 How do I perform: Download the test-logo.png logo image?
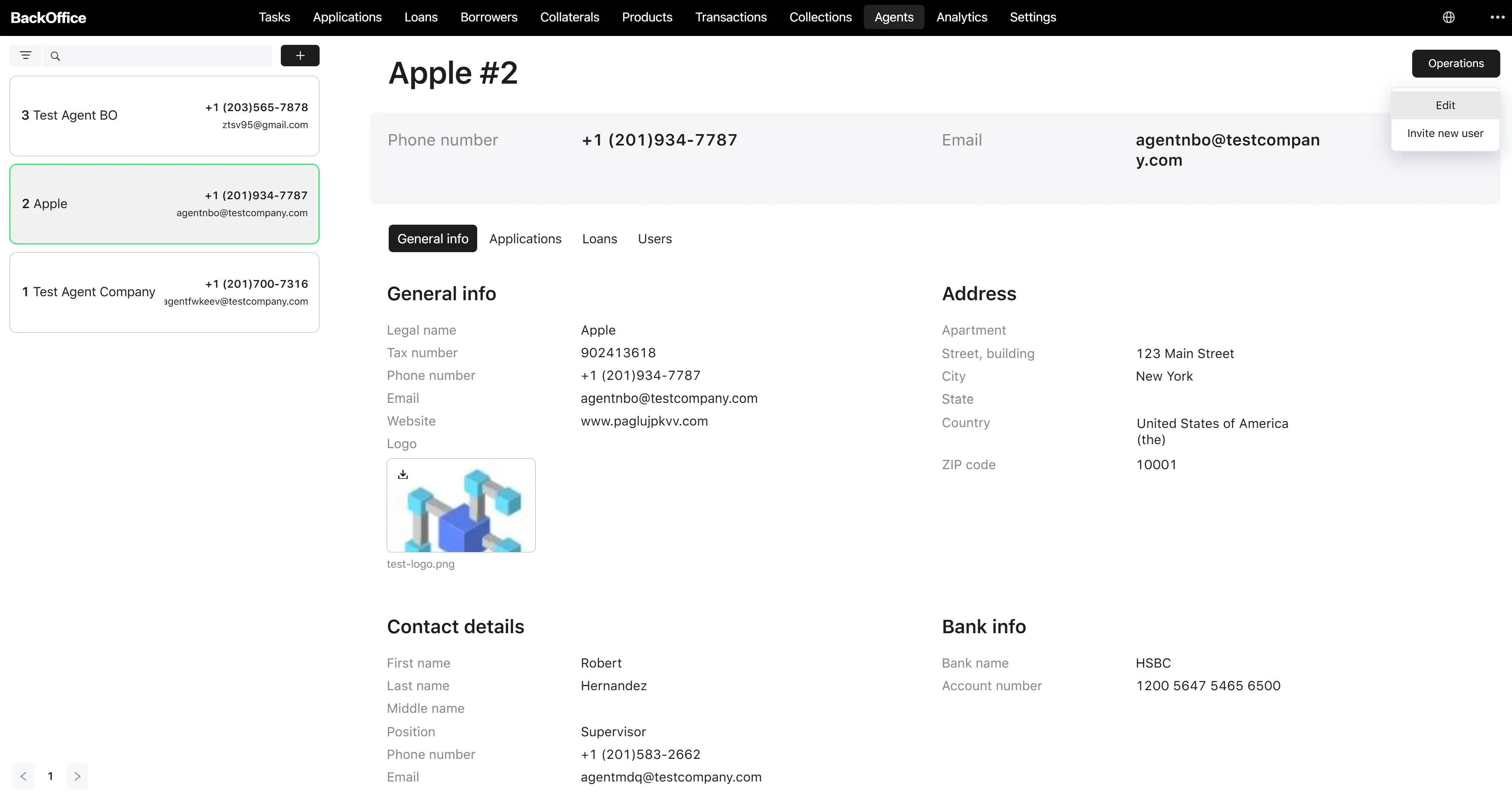point(403,474)
